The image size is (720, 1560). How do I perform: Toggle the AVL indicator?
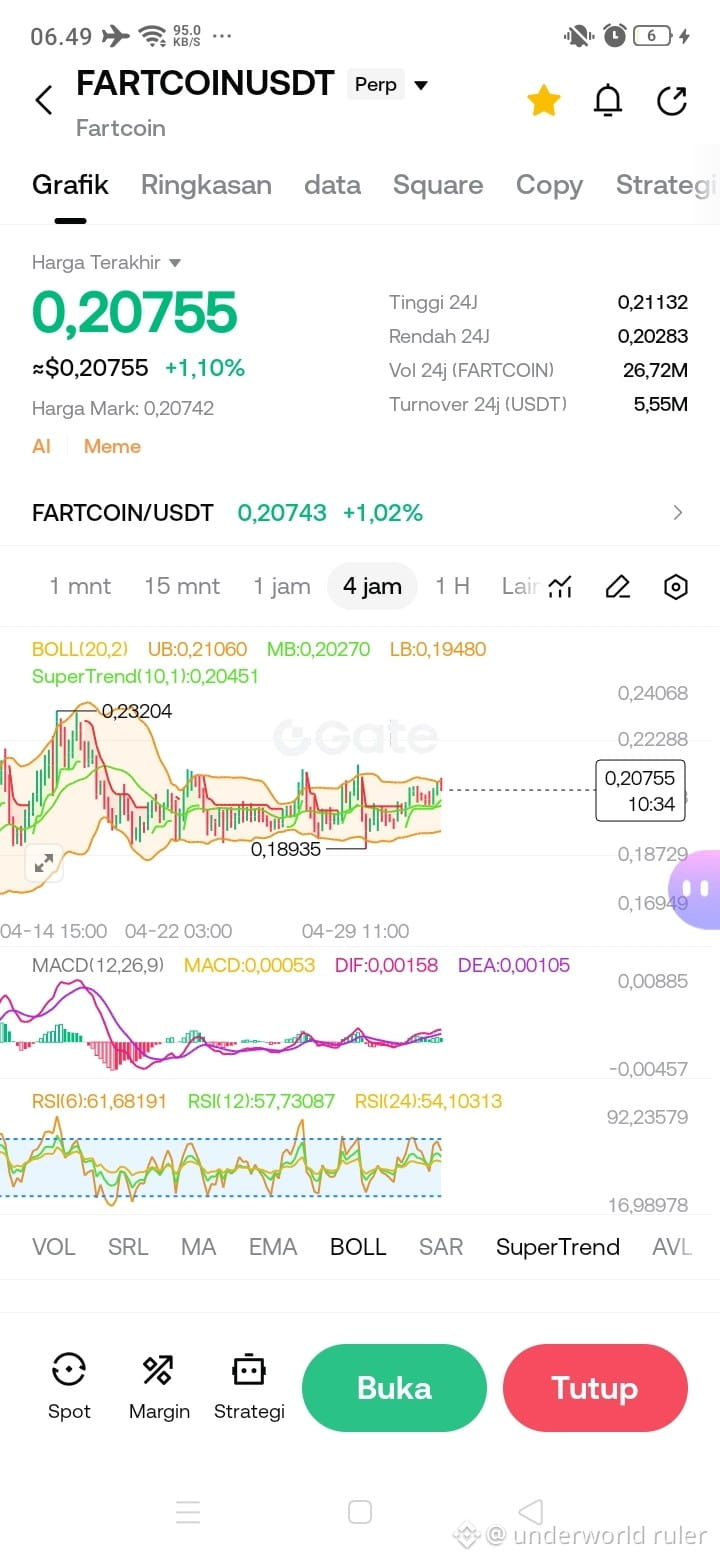[672, 1247]
